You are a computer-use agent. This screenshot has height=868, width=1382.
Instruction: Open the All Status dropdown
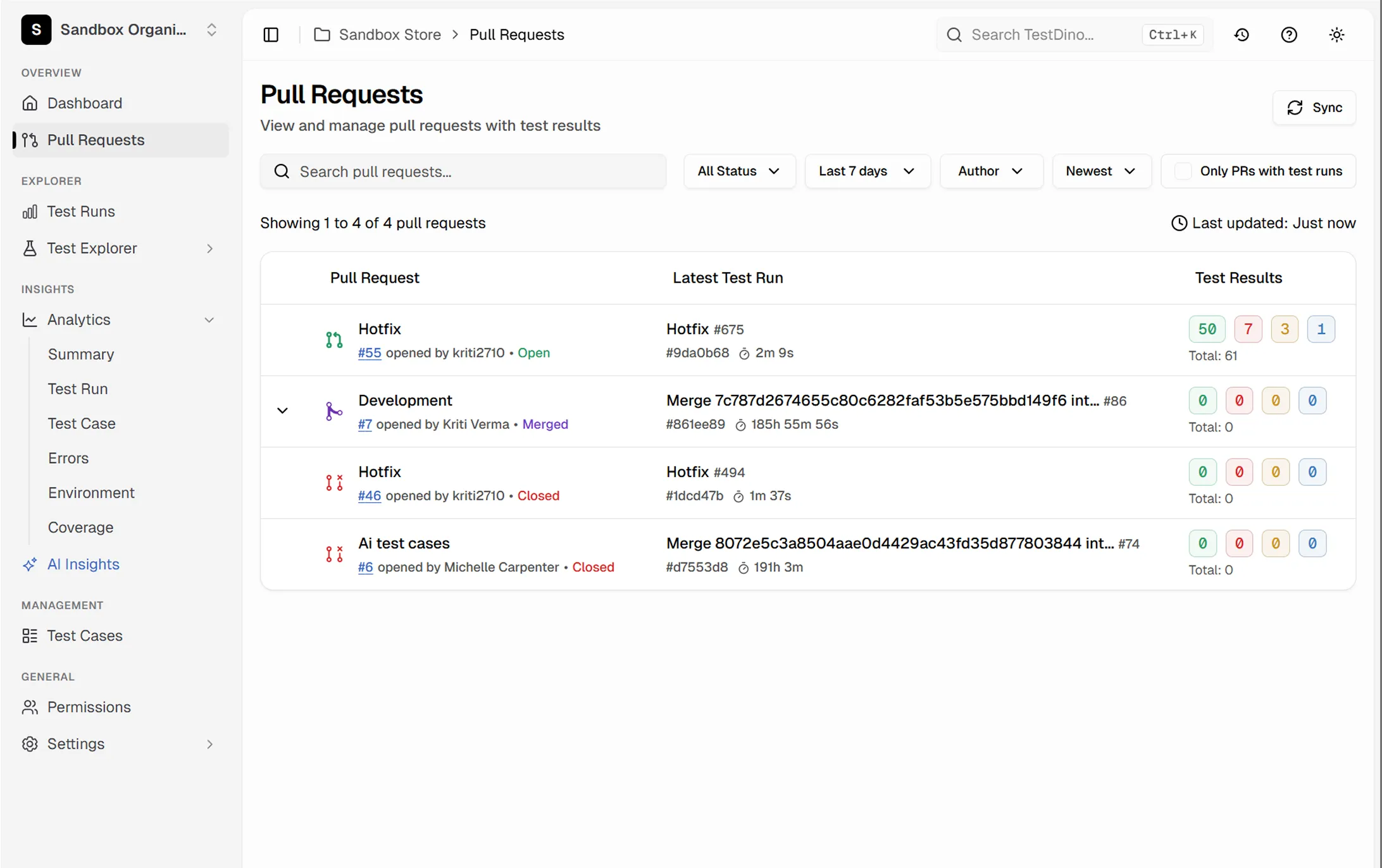[x=739, y=171]
